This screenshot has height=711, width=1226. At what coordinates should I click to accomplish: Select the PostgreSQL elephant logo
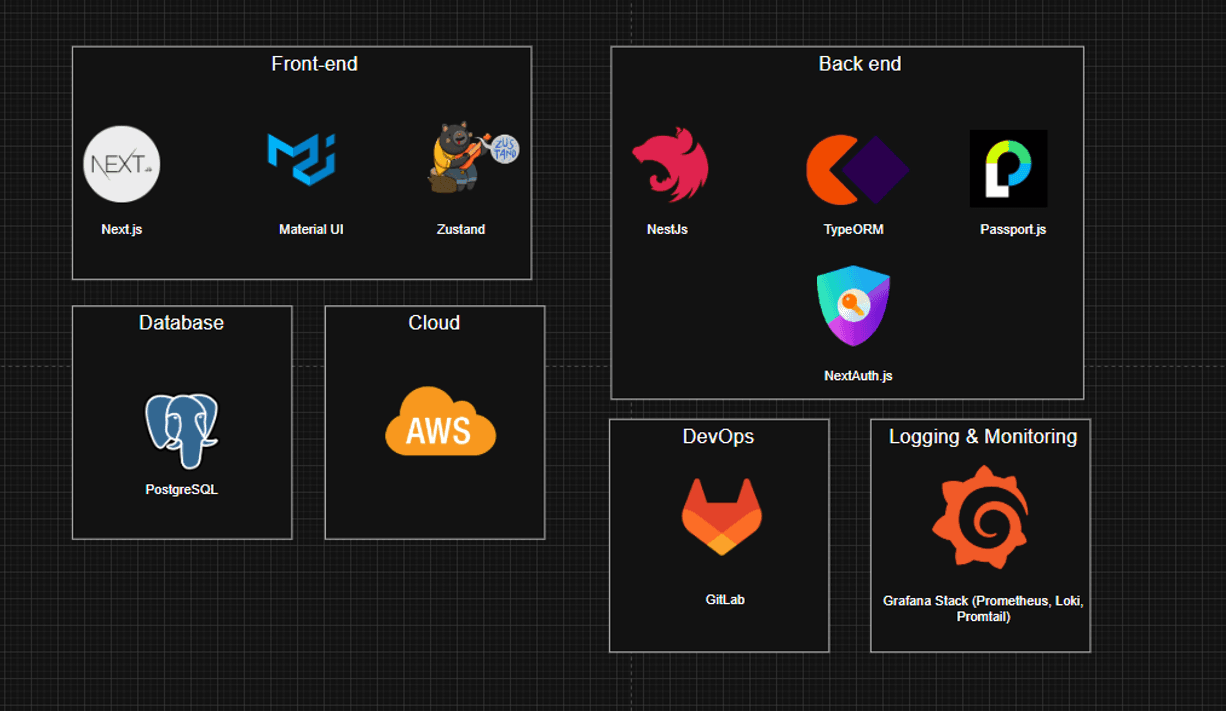[181, 430]
